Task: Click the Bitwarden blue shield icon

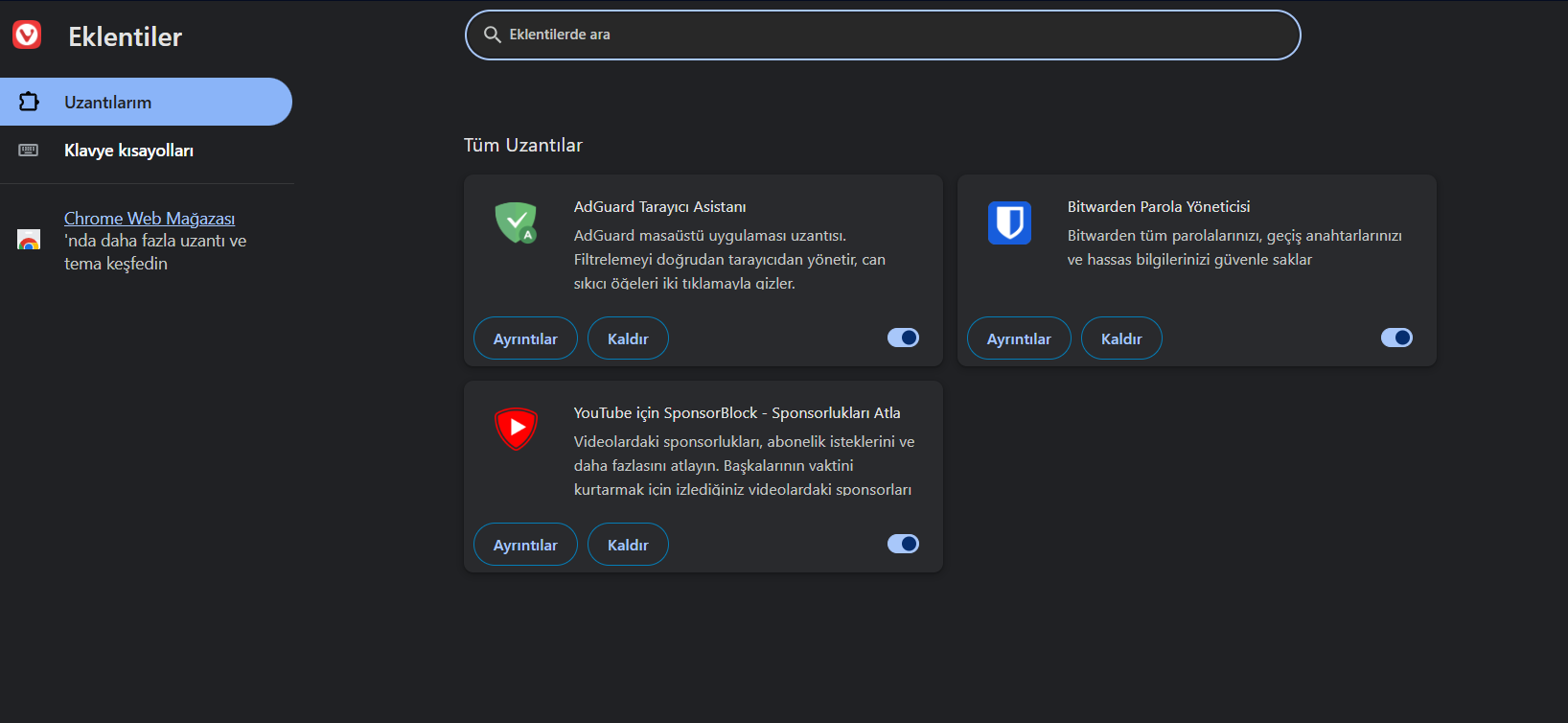Action: [x=1009, y=222]
